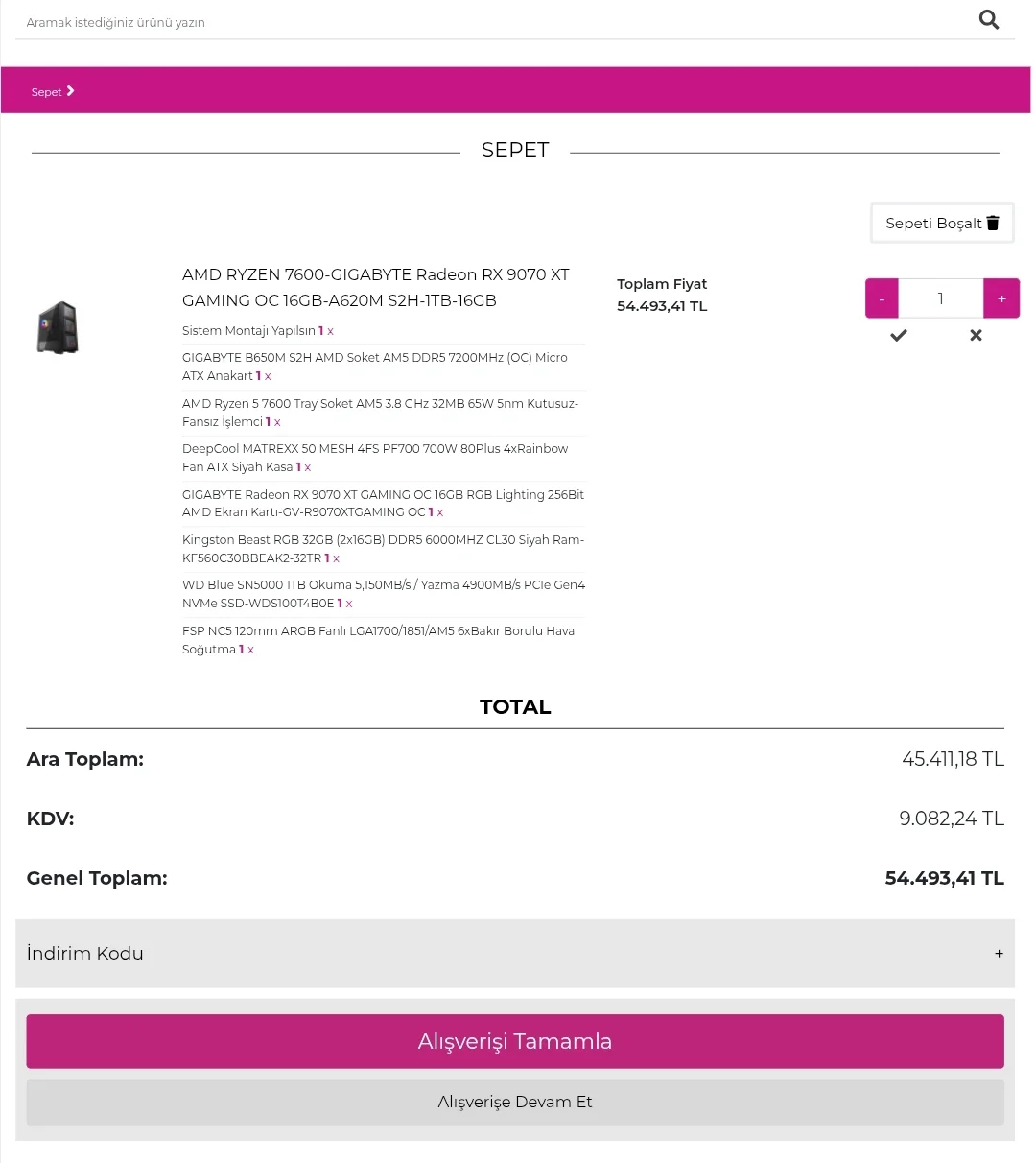Click the Sepeti Boşalt trash button
This screenshot has width=1036, height=1163.
pos(941,224)
